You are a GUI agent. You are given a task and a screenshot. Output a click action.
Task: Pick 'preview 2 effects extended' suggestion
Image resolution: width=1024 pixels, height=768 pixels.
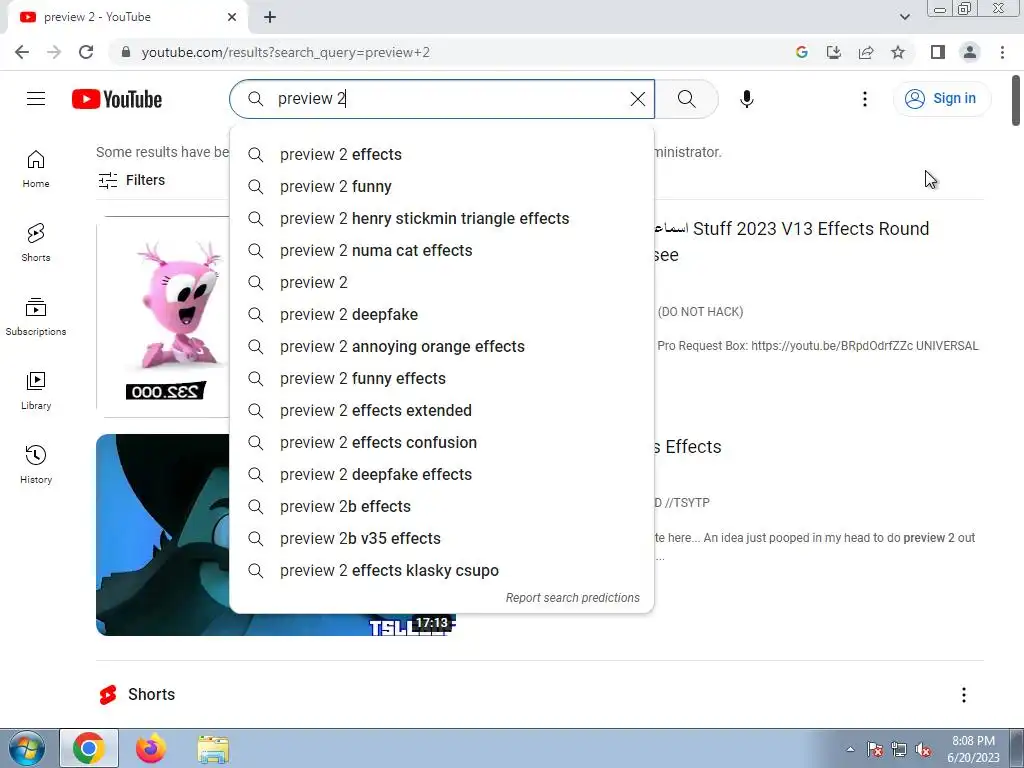tap(441, 411)
